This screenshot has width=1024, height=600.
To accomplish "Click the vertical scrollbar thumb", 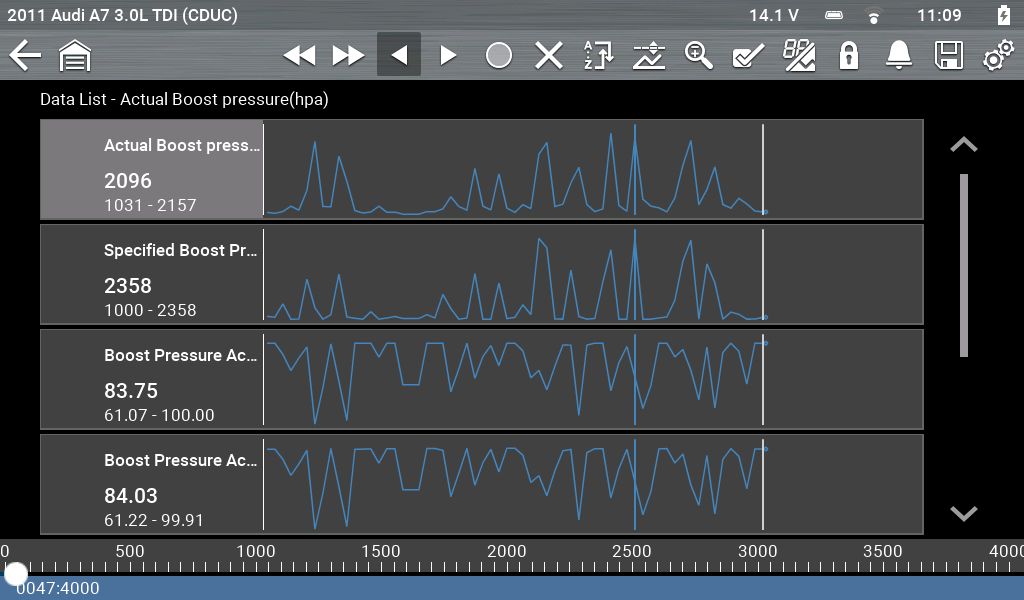I will tap(964, 265).
